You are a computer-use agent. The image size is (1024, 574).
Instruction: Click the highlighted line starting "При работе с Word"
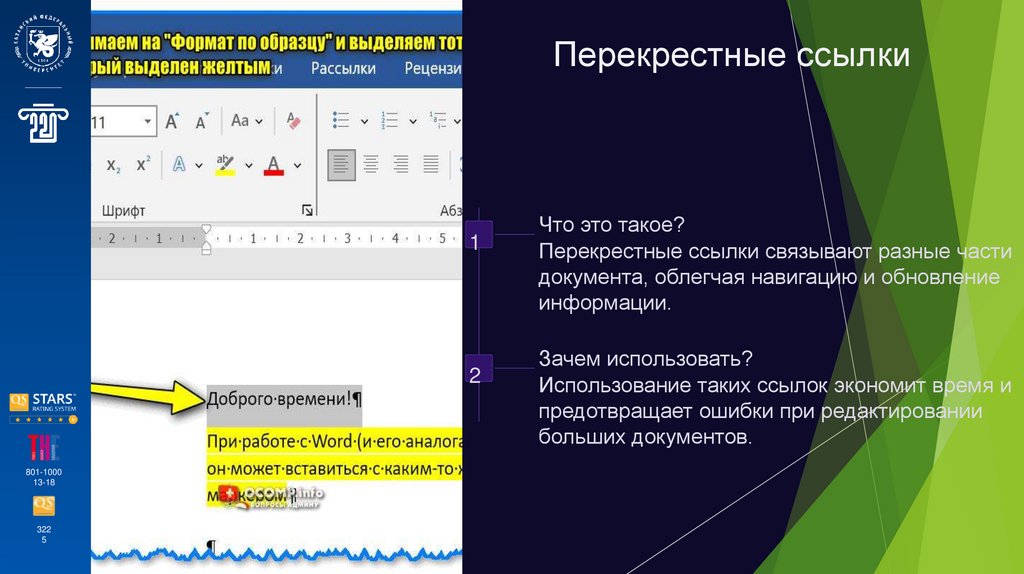tap(334, 441)
